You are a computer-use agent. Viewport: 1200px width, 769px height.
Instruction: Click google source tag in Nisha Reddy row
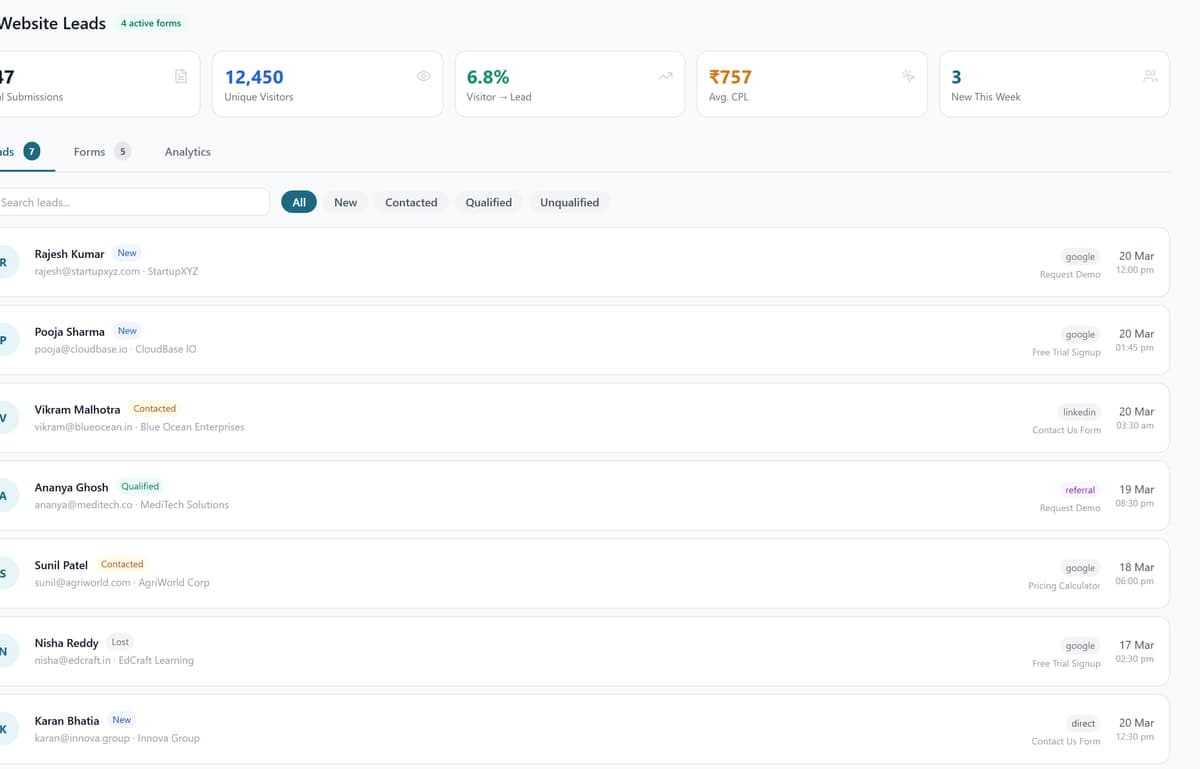1080,647
